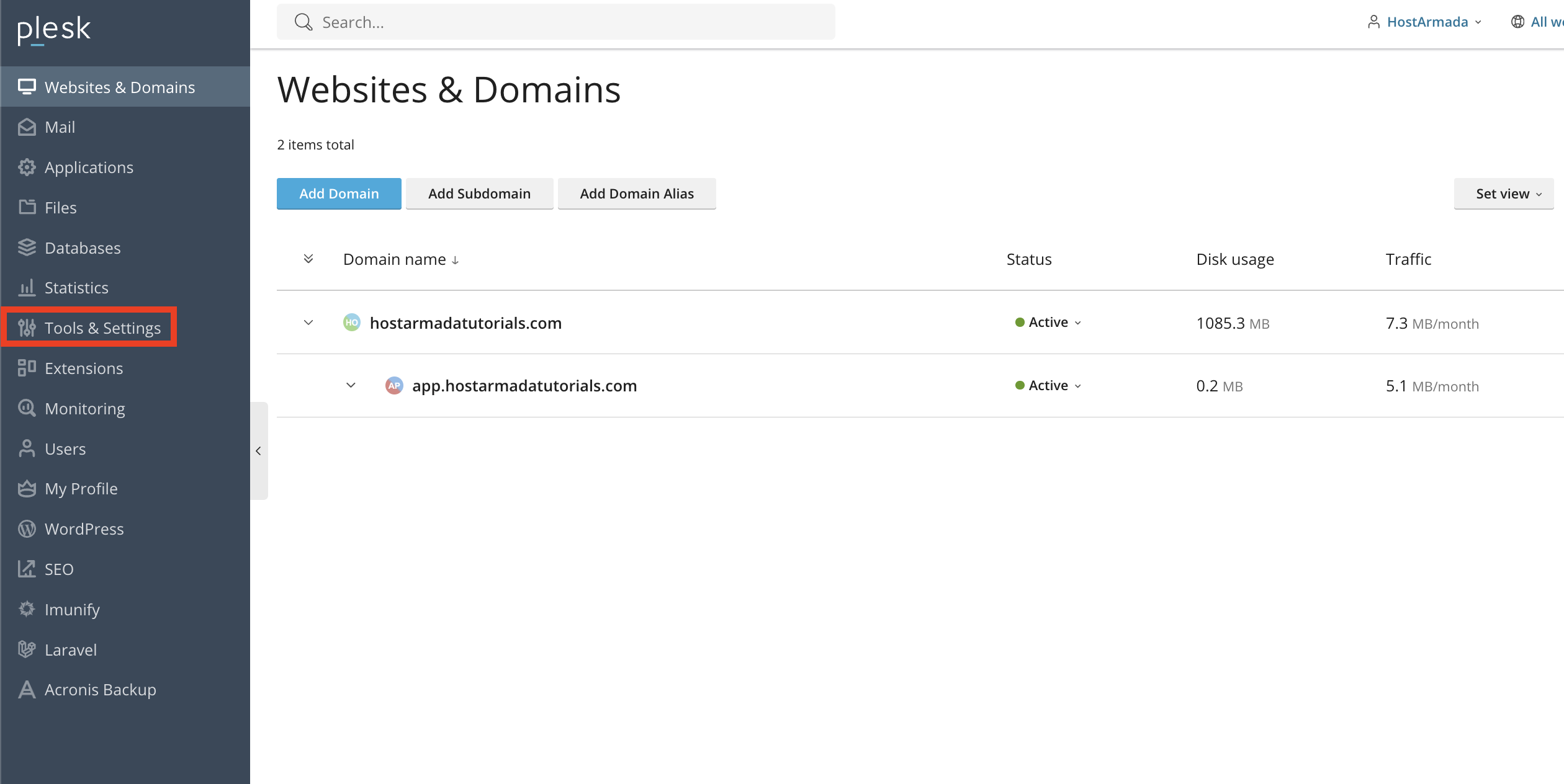Open the app.hostarmadatutorials.com subdomain link

524,386
